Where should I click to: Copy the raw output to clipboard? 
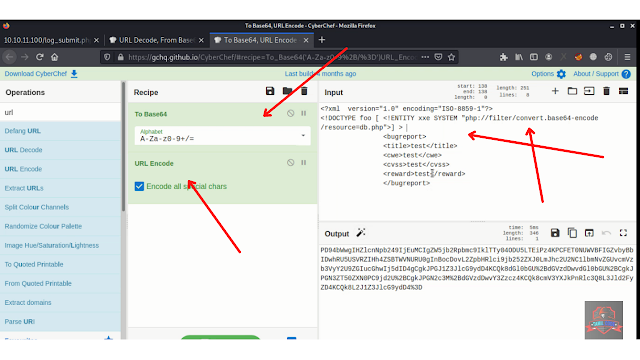(572, 233)
